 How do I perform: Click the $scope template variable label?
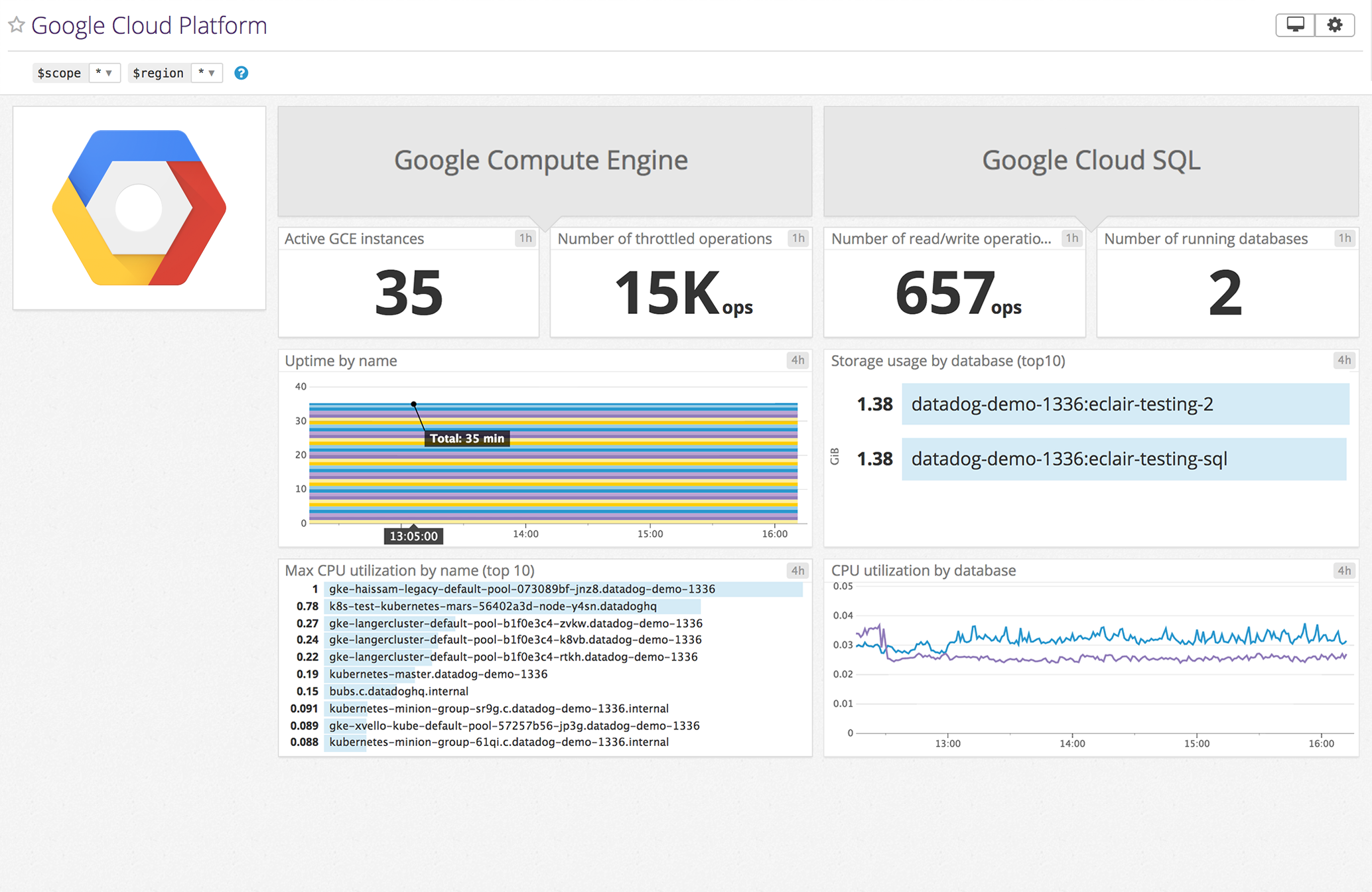(x=60, y=73)
